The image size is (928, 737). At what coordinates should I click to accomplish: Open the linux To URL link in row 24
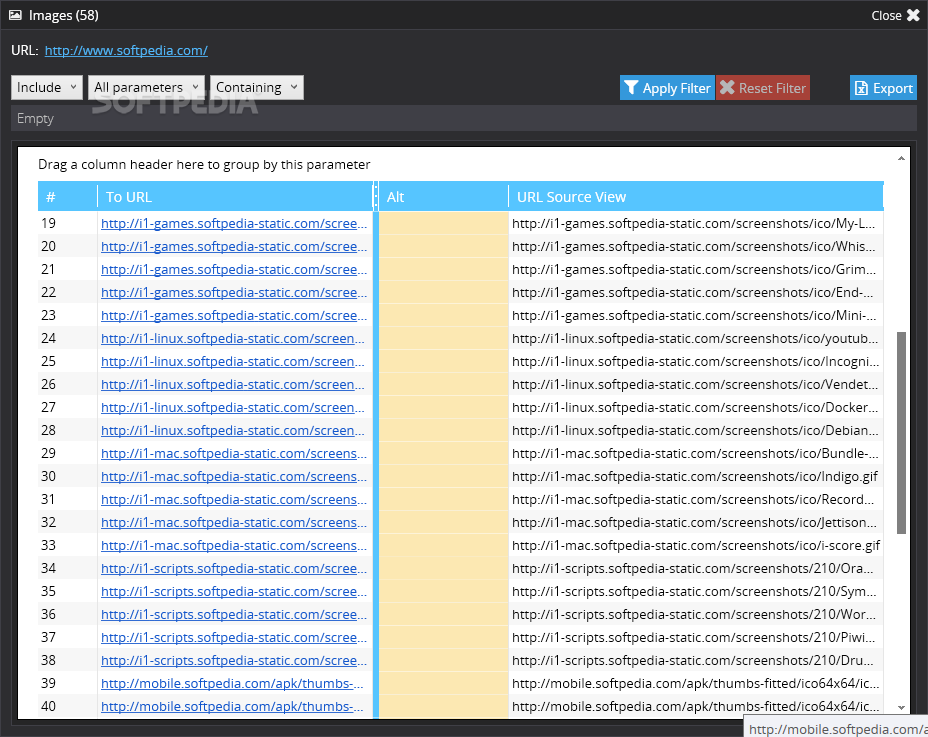(x=233, y=339)
